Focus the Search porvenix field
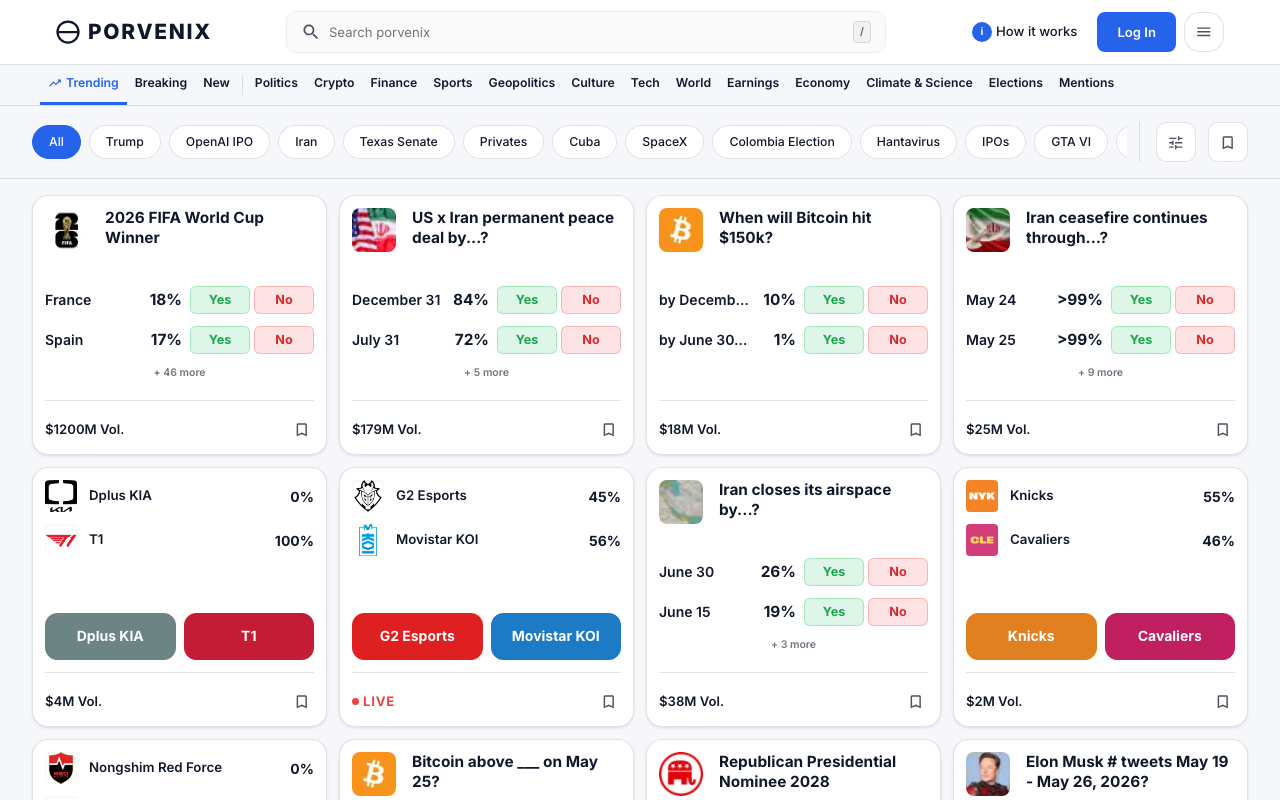This screenshot has height=800, width=1280. 586,32
